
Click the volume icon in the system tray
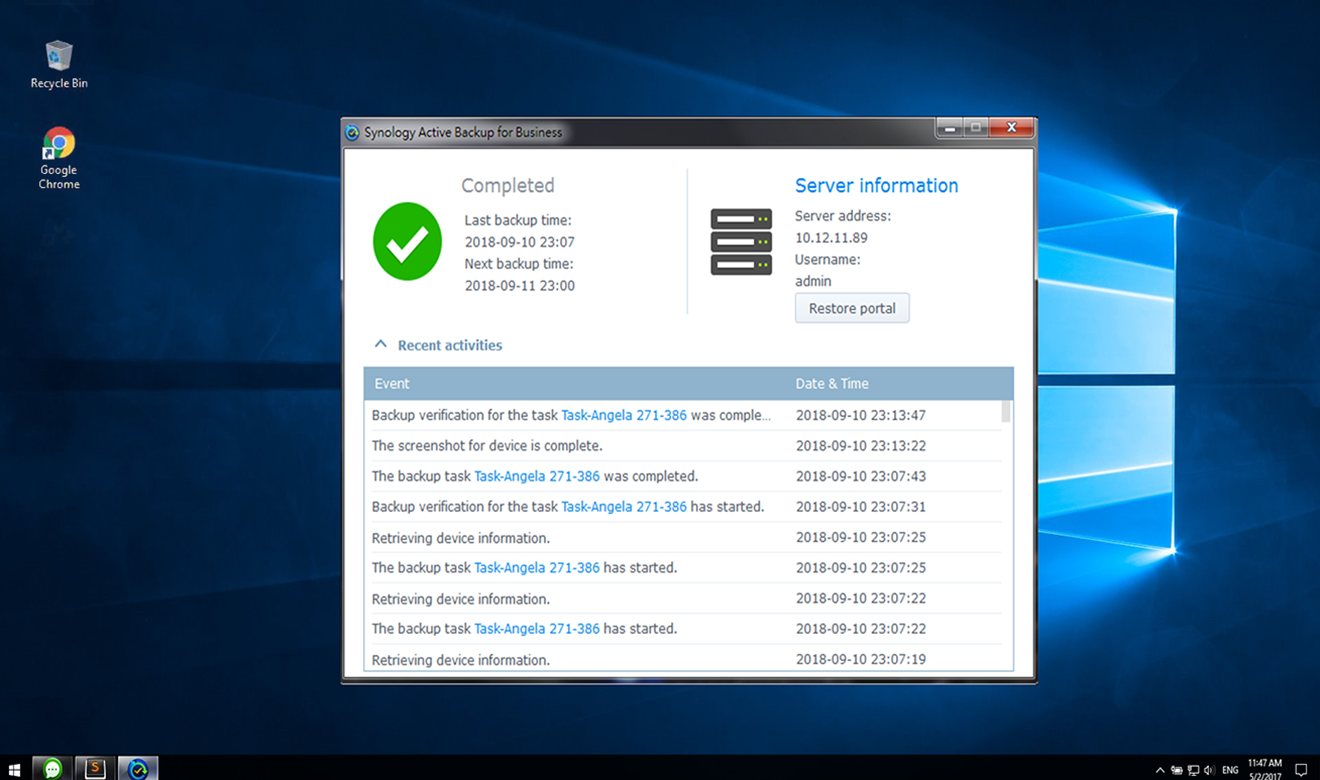[1208, 769]
